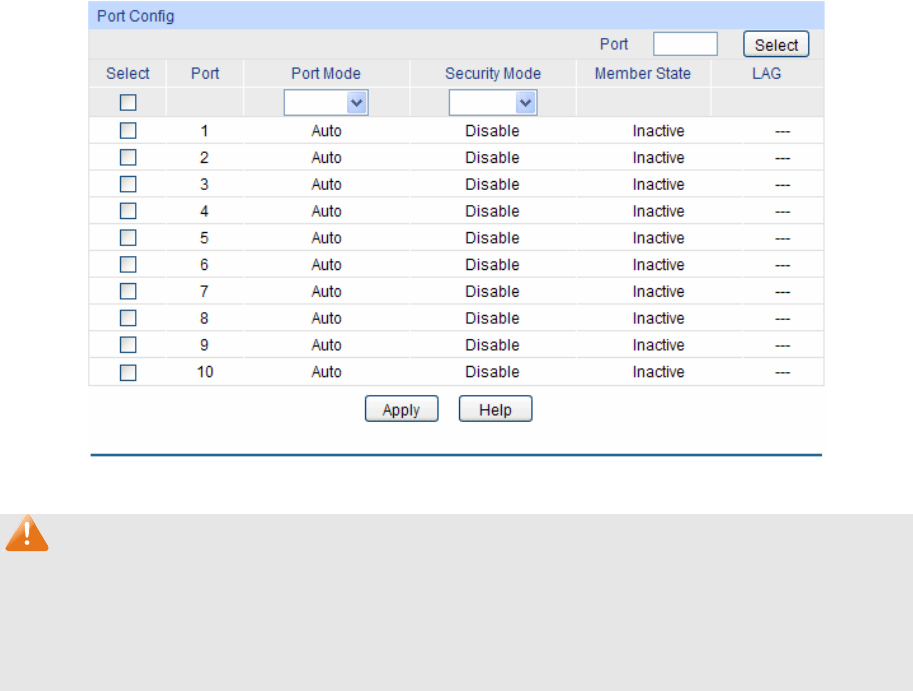The width and height of the screenshot is (913, 691).
Task: Tick the select-all checkbox in header row
Action: coord(128,102)
